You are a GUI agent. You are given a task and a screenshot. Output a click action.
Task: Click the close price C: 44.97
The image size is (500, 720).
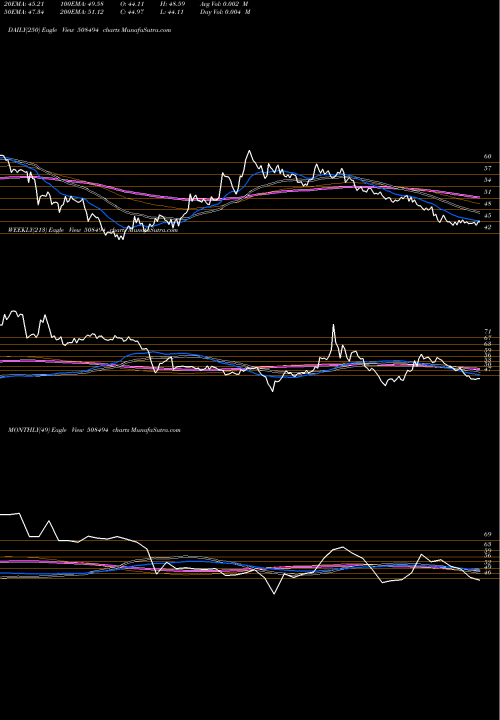(x=131, y=12)
